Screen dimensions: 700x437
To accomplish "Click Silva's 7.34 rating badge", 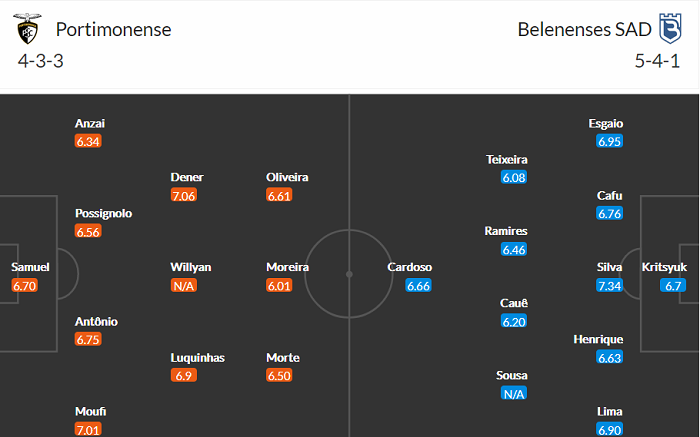I will click(x=610, y=285).
